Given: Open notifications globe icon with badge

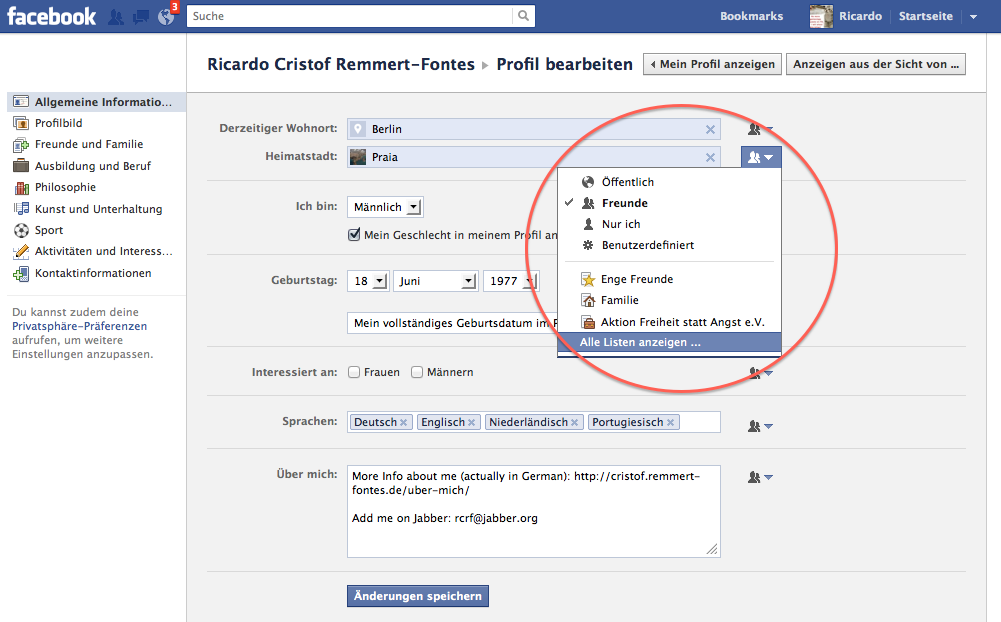Looking at the screenshot, I should pyautogui.click(x=166, y=17).
